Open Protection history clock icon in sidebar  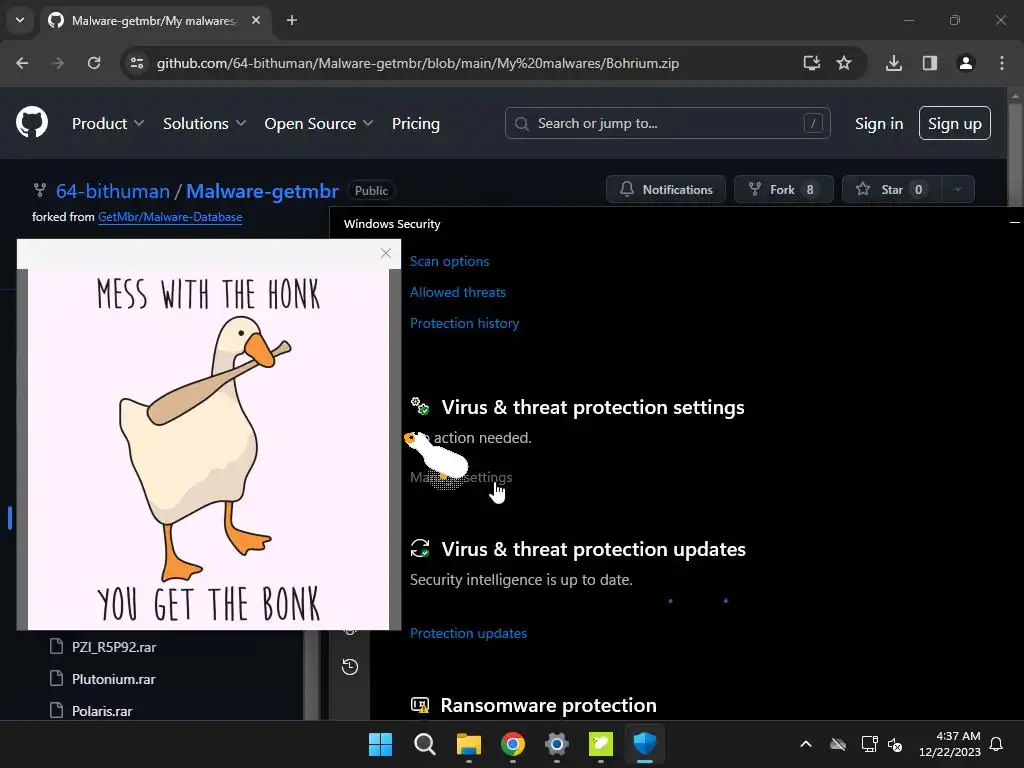point(350,666)
